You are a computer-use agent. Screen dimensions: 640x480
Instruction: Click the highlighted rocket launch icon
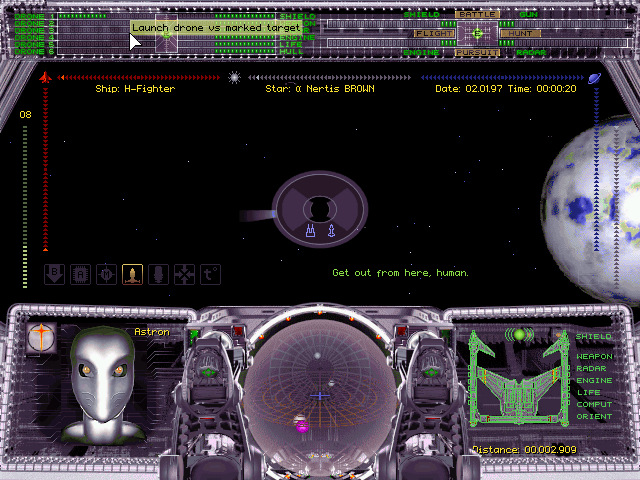[132, 274]
